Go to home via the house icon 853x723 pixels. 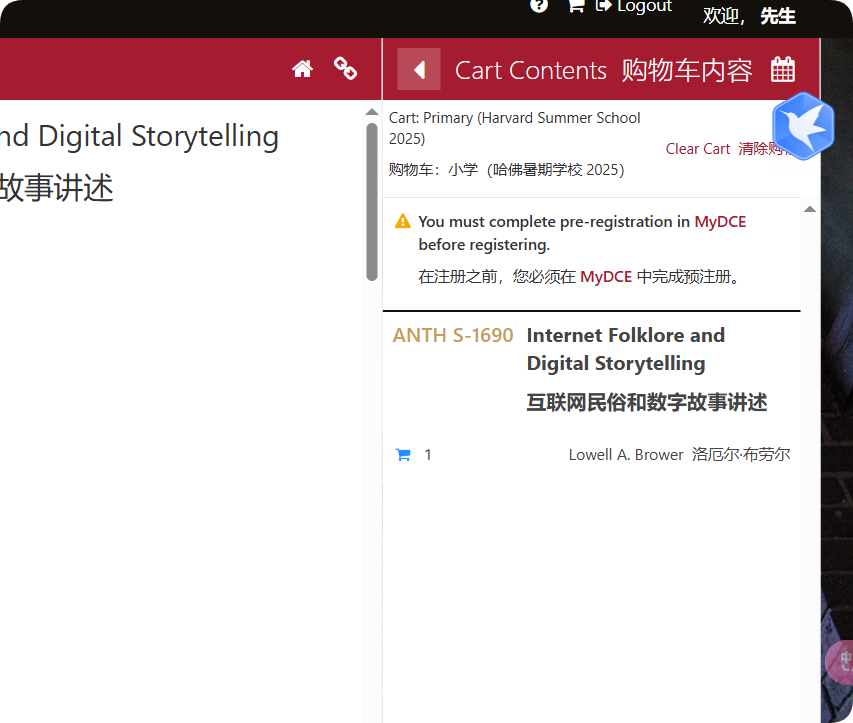(x=302, y=68)
